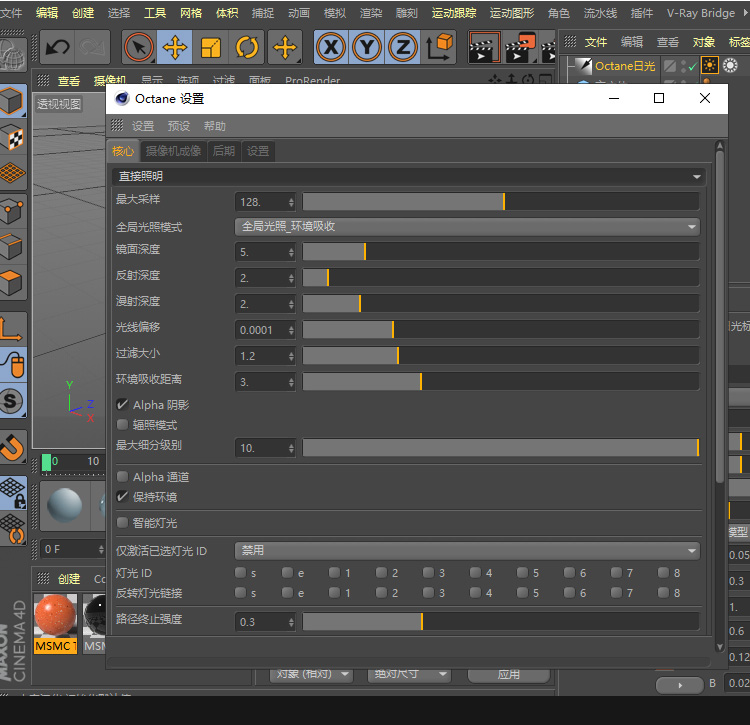This screenshot has width=750, height=725.
Task: Check 反转灯光链接 checkbox 5
Action: (522, 593)
